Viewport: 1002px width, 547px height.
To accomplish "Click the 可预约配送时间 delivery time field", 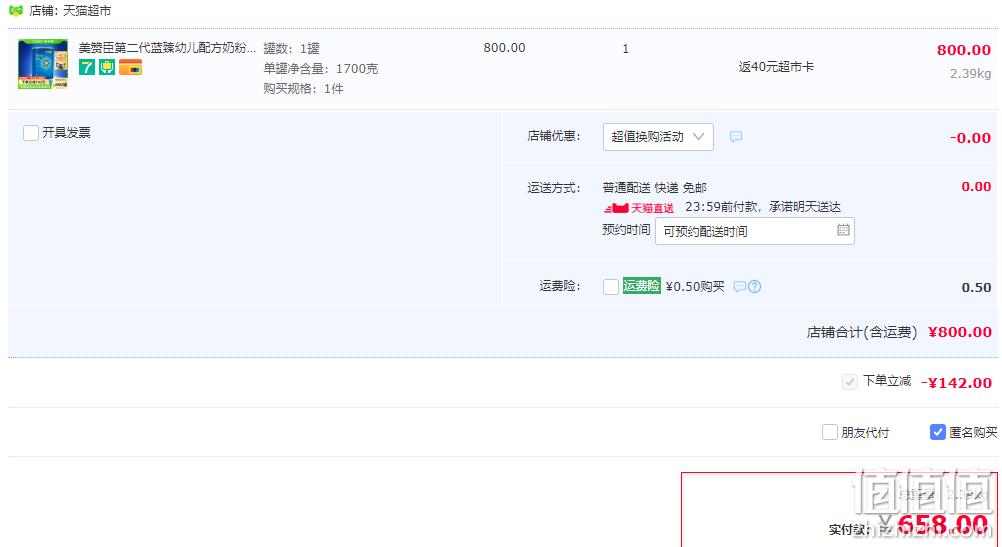I will pos(755,231).
